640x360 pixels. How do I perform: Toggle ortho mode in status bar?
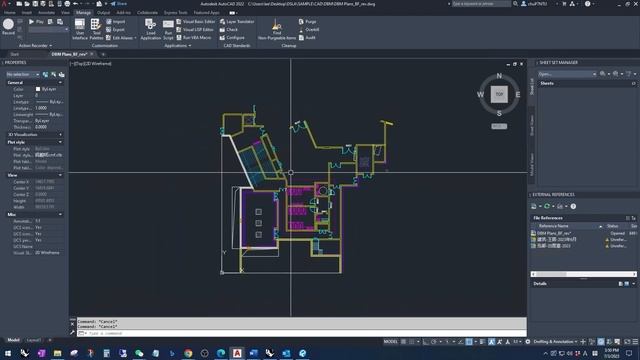425,342
